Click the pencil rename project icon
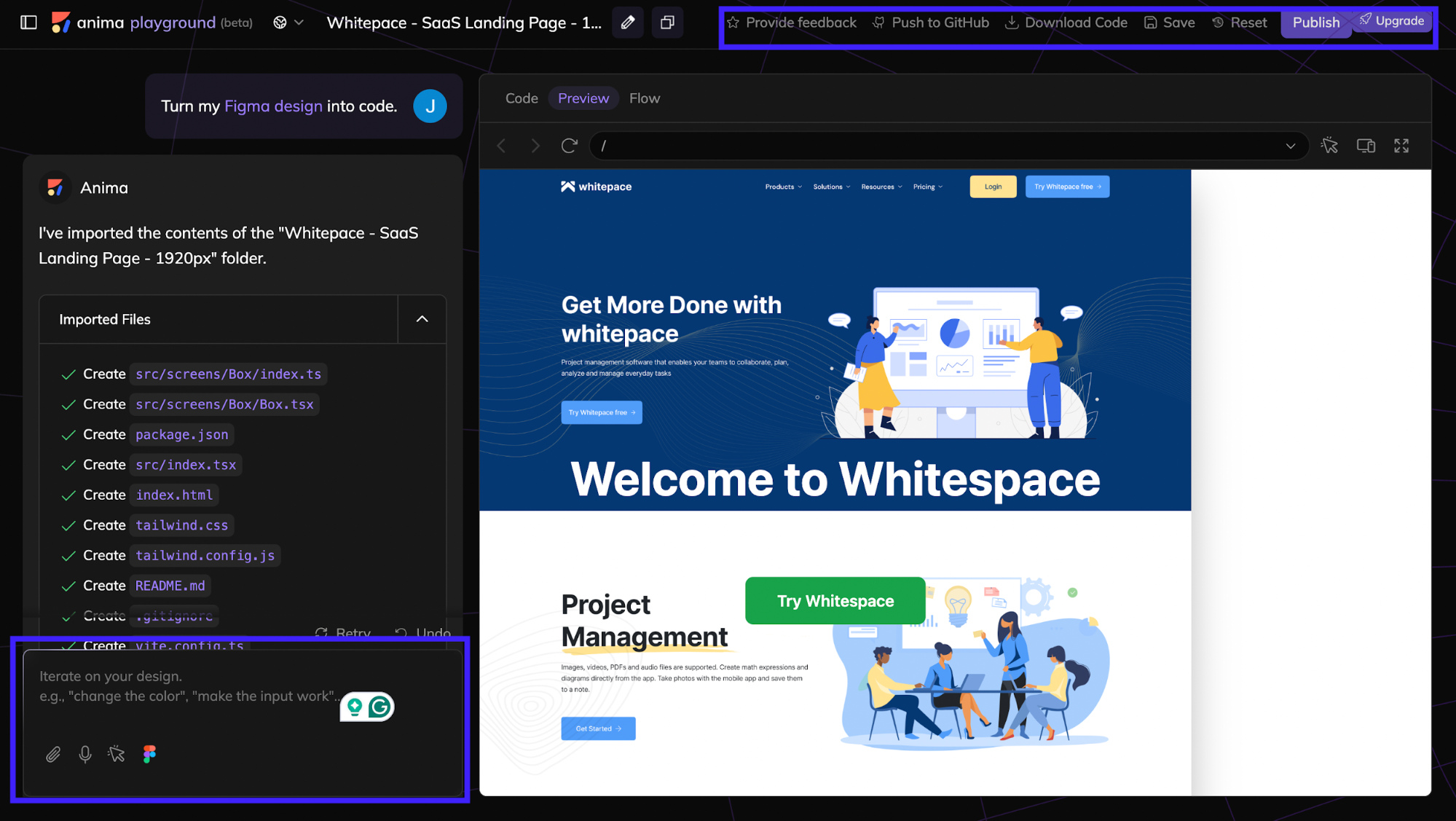Screen dimensions: 1456x821 click(x=628, y=23)
